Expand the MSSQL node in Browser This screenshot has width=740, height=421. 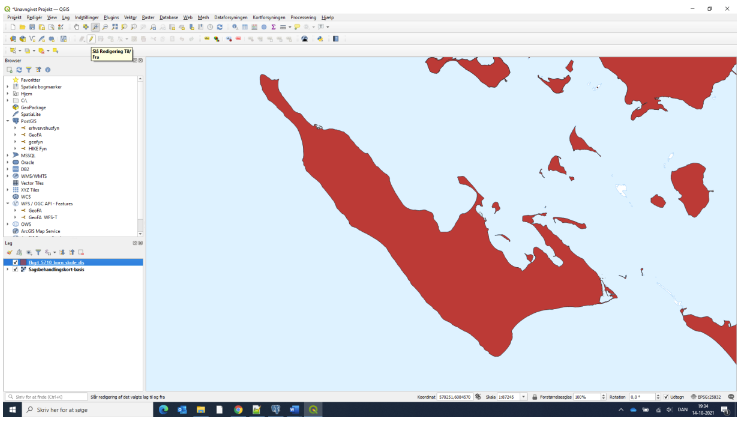click(x=8, y=155)
